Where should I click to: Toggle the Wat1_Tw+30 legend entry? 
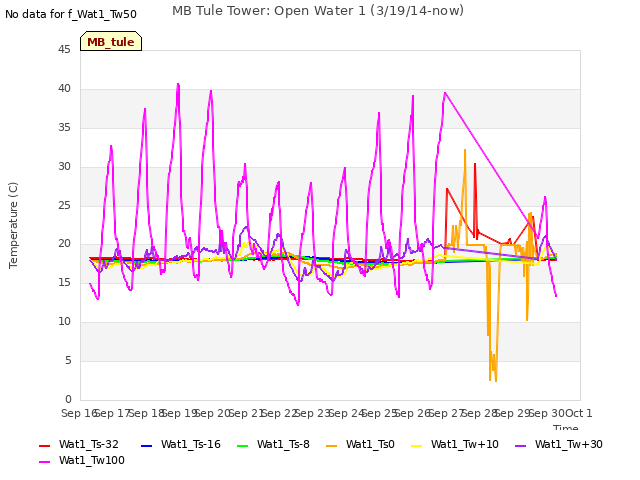click(x=559, y=444)
